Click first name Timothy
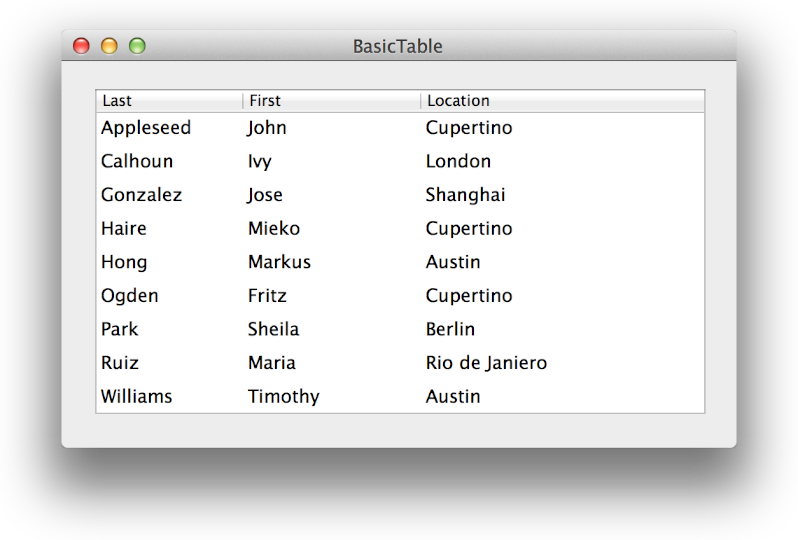 pos(284,397)
